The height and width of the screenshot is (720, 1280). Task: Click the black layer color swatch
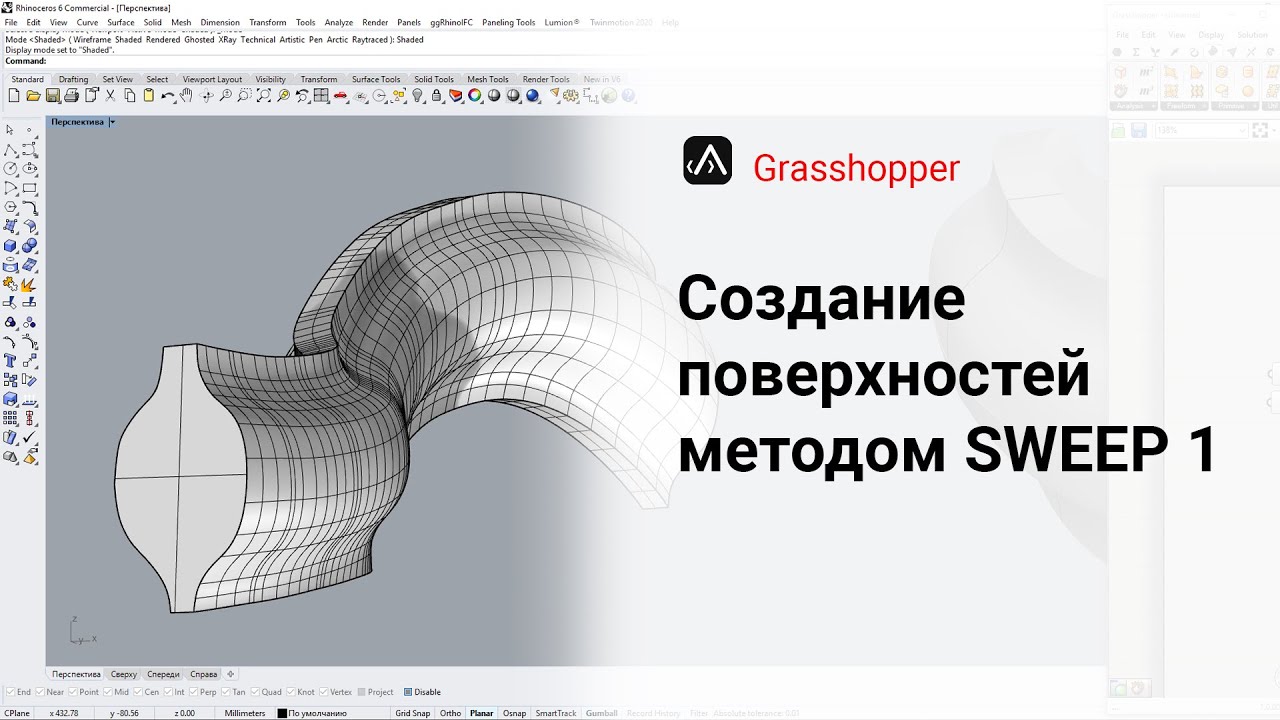pos(282,713)
